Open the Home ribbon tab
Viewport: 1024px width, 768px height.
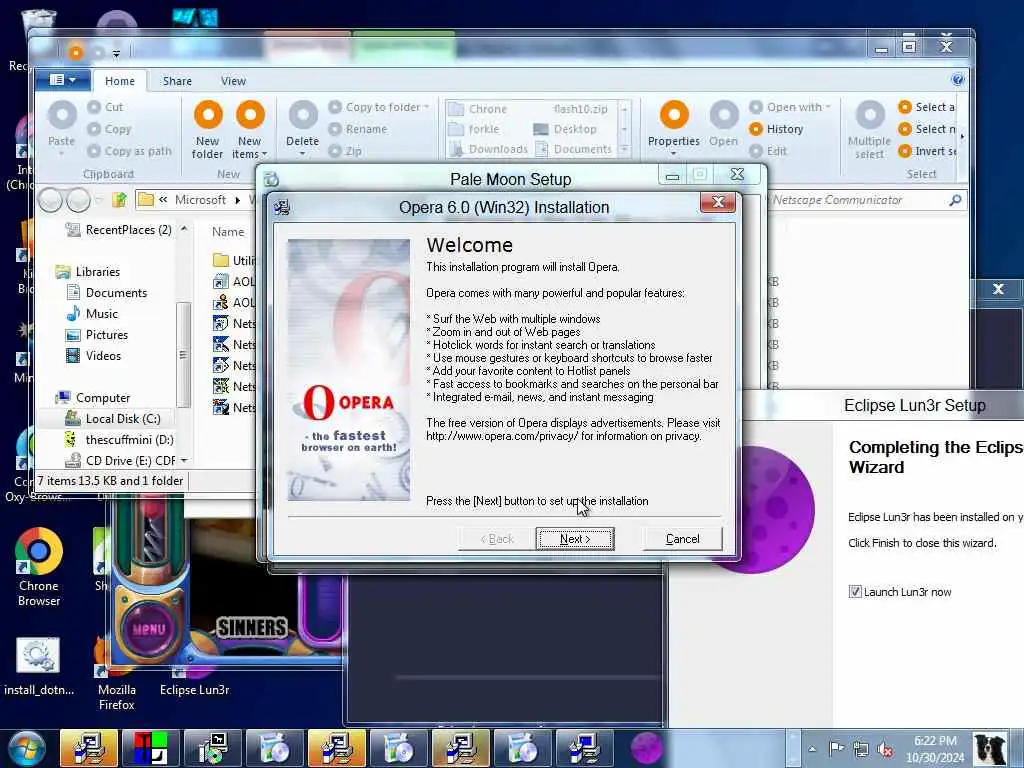click(120, 81)
